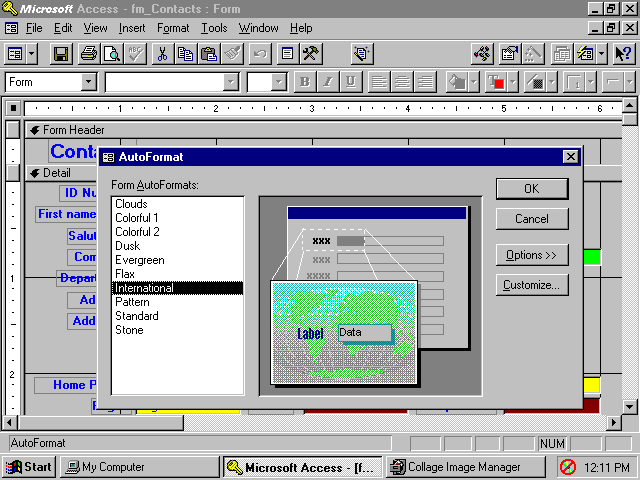Toggle Underline formatting button
The width and height of the screenshot is (640, 480).
click(351, 82)
